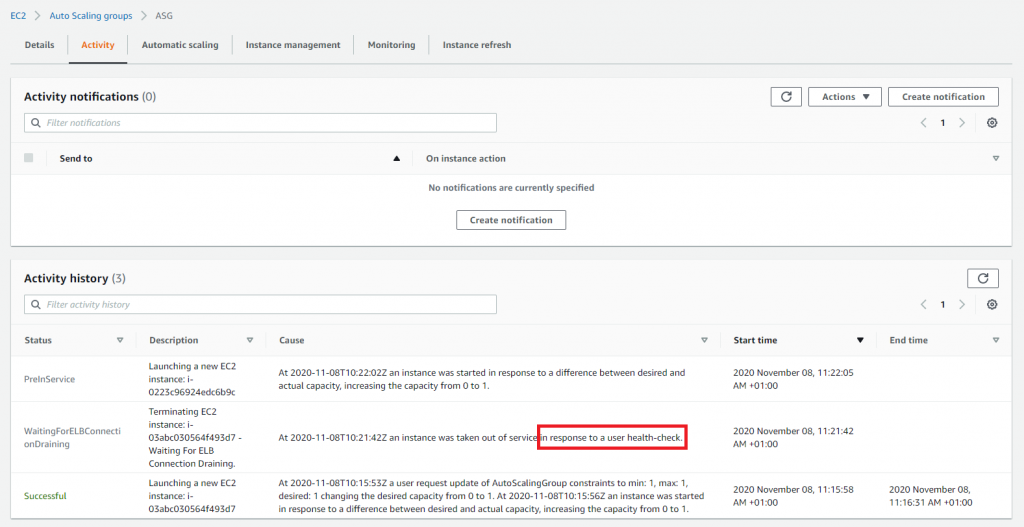Click the Filter activity history field
The image size is (1024, 527).
pos(260,304)
